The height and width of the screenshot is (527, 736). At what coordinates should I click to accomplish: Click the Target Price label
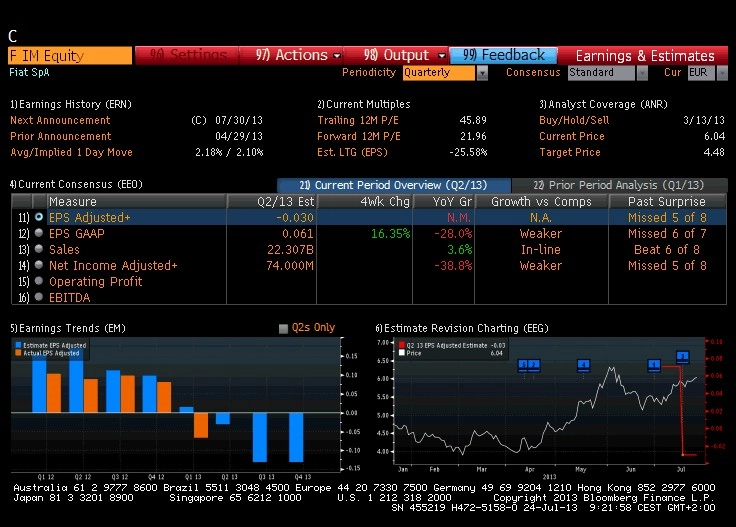click(x=570, y=152)
